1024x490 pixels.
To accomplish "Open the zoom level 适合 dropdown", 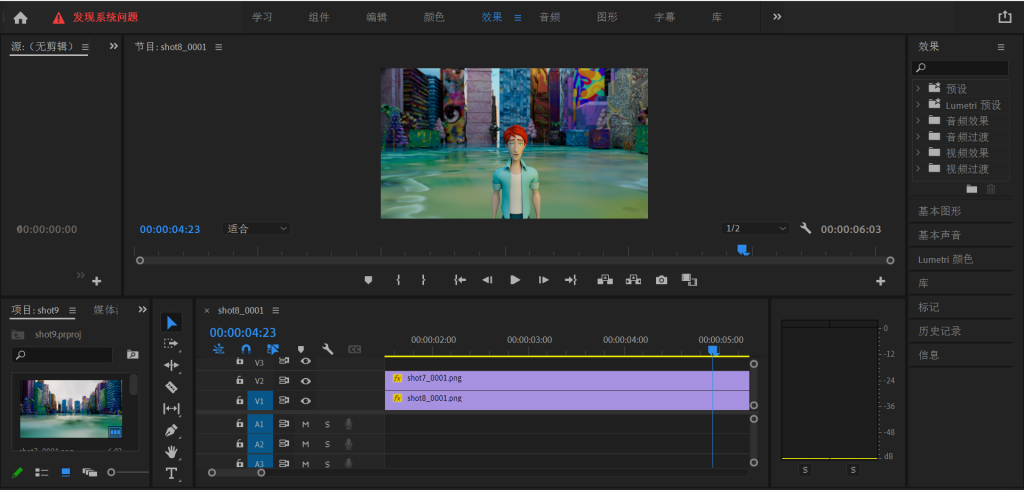I will click(x=257, y=229).
